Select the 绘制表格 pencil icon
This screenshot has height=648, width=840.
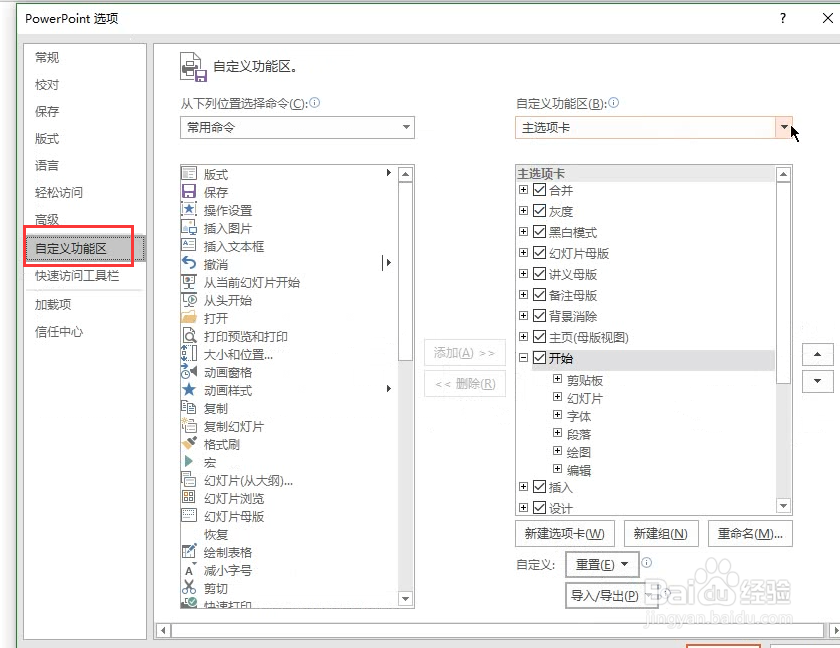pyautogui.click(x=189, y=552)
